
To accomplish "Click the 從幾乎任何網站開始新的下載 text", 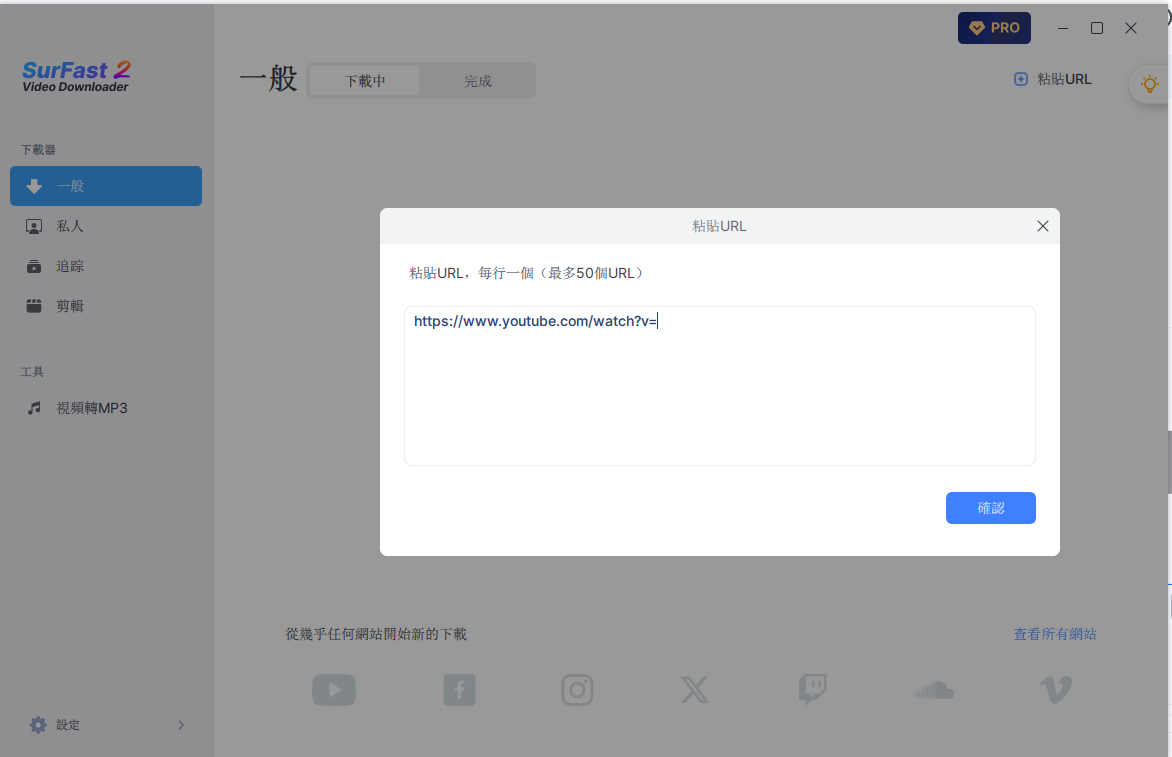I will click(376, 634).
